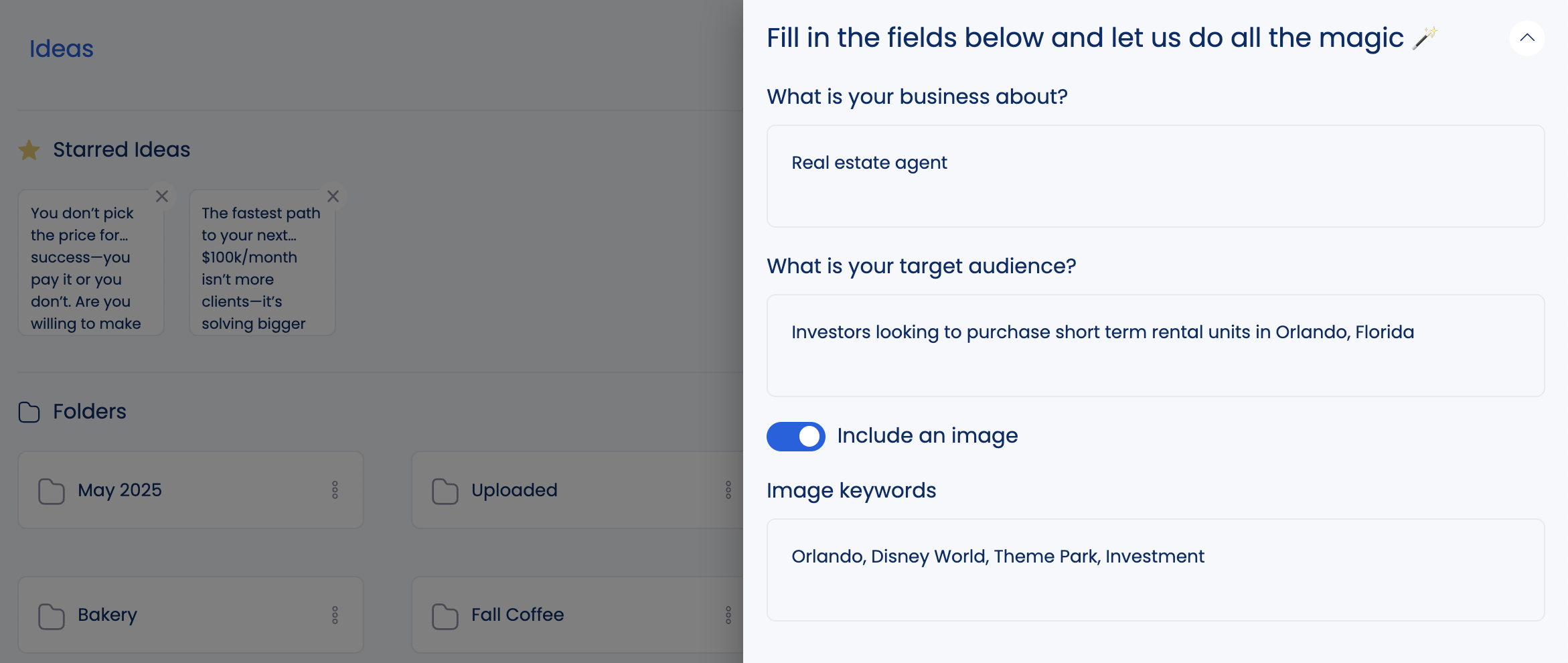
Task: Open the starred idea 'The fastest path'
Action: [260, 268]
